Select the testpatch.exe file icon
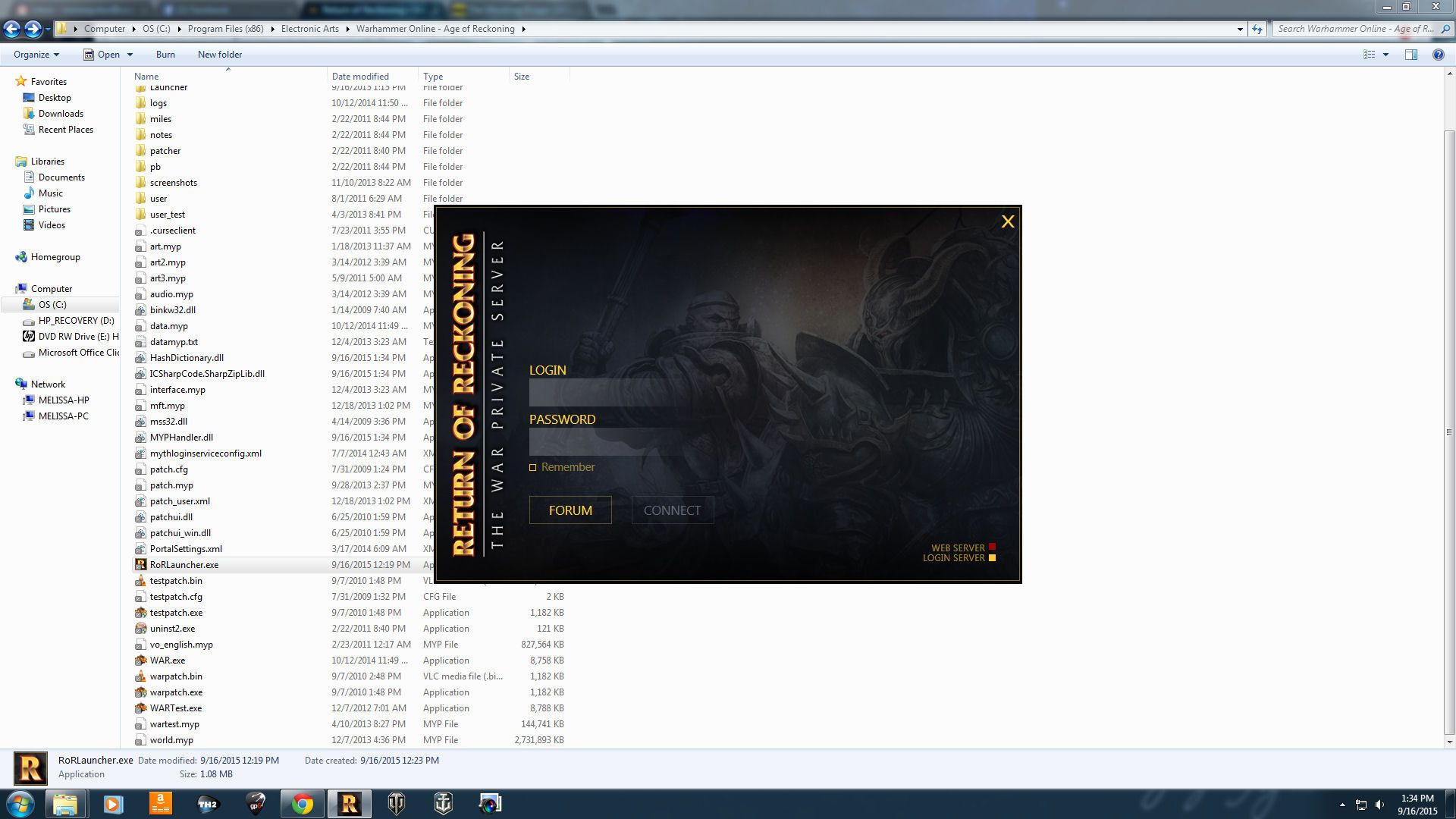 pos(140,613)
